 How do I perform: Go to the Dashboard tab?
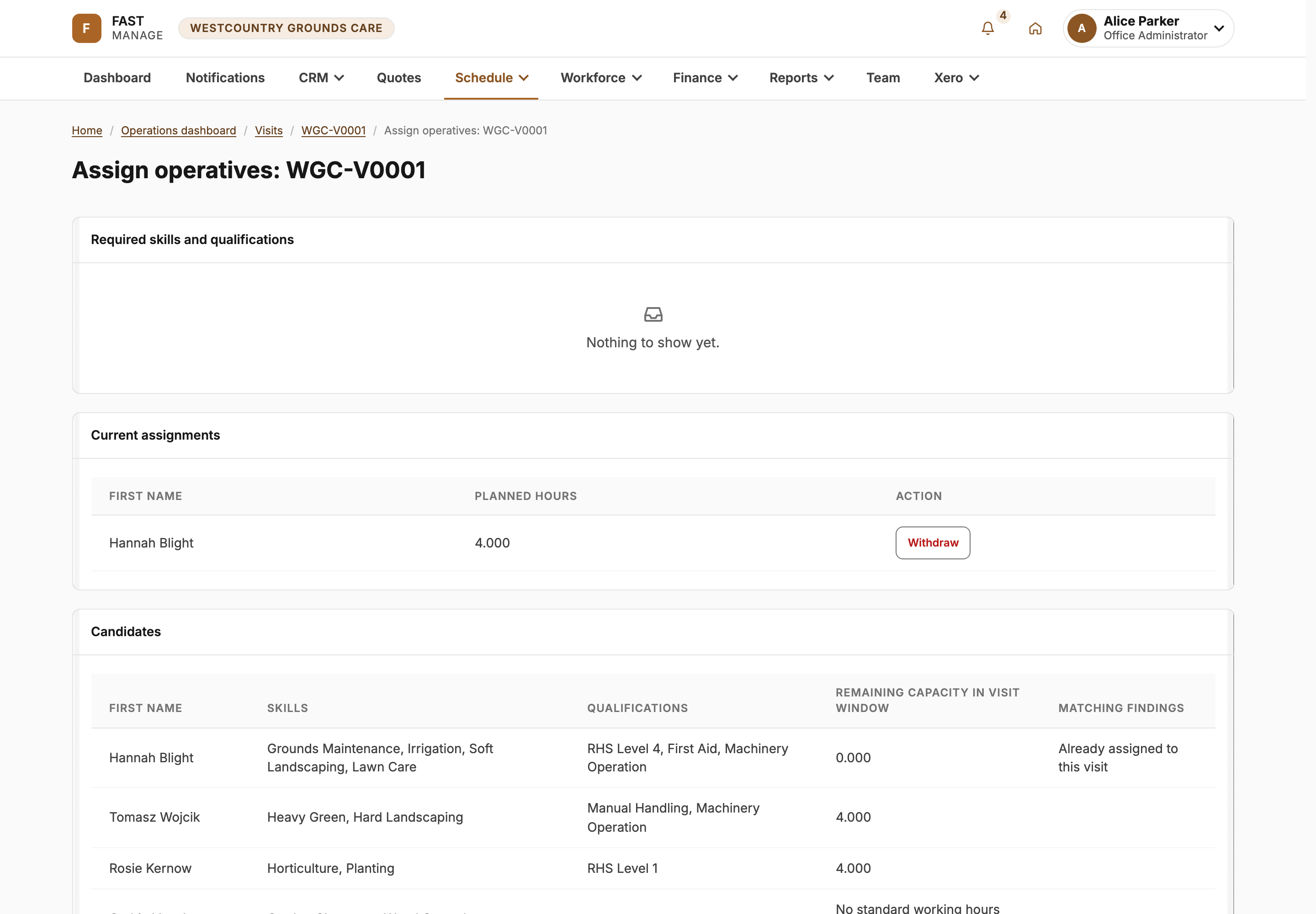click(x=117, y=78)
